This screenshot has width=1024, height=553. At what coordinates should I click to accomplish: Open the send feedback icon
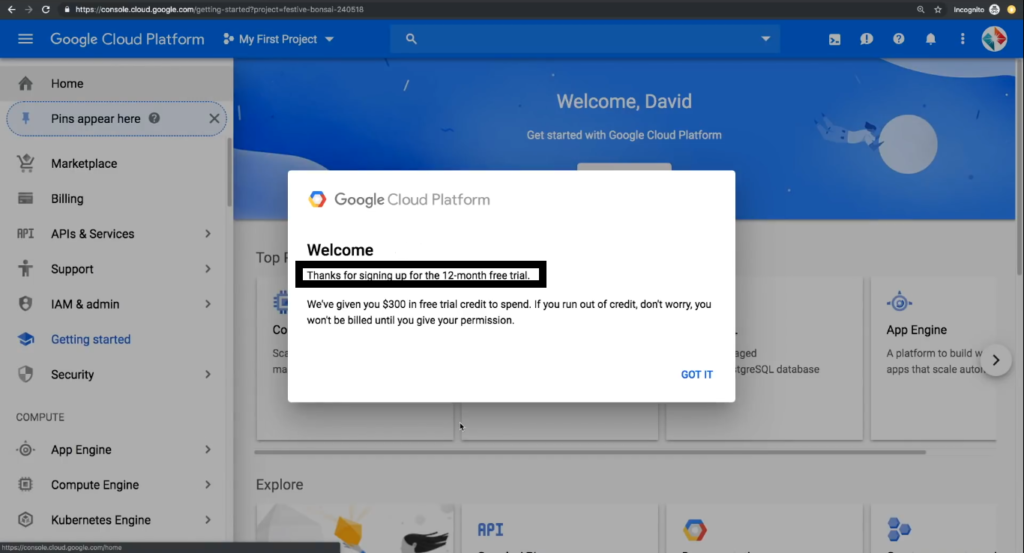pos(867,39)
